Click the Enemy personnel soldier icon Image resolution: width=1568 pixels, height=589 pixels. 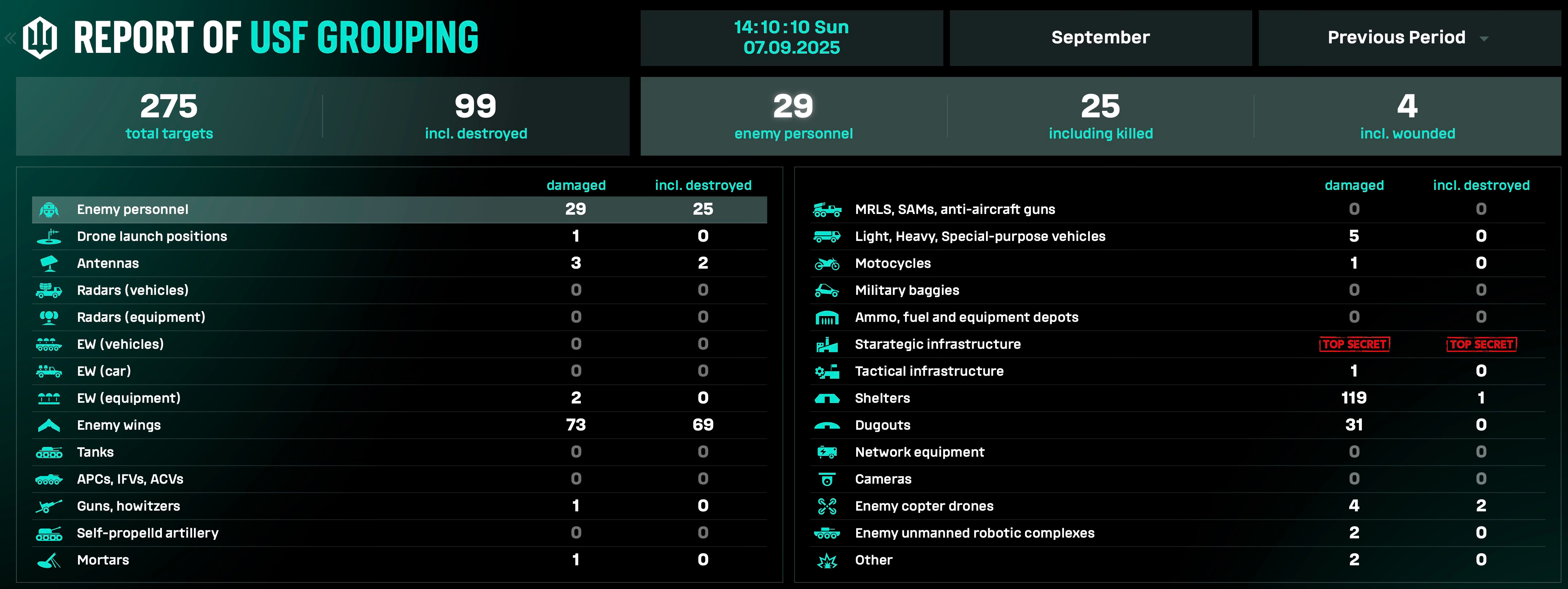pyautogui.click(x=49, y=210)
